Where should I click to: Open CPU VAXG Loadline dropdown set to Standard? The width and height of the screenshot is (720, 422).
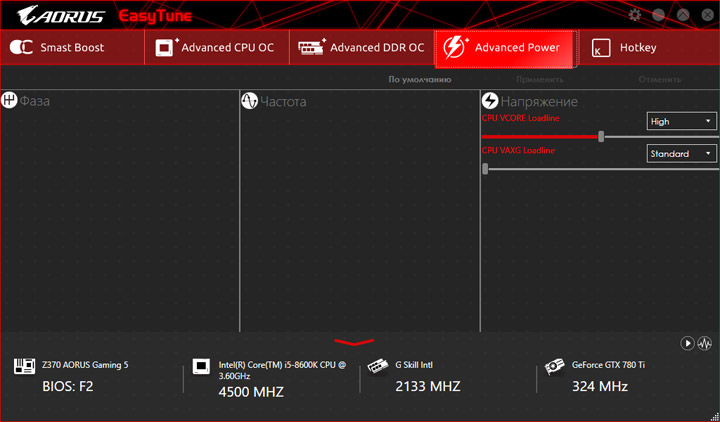681,153
